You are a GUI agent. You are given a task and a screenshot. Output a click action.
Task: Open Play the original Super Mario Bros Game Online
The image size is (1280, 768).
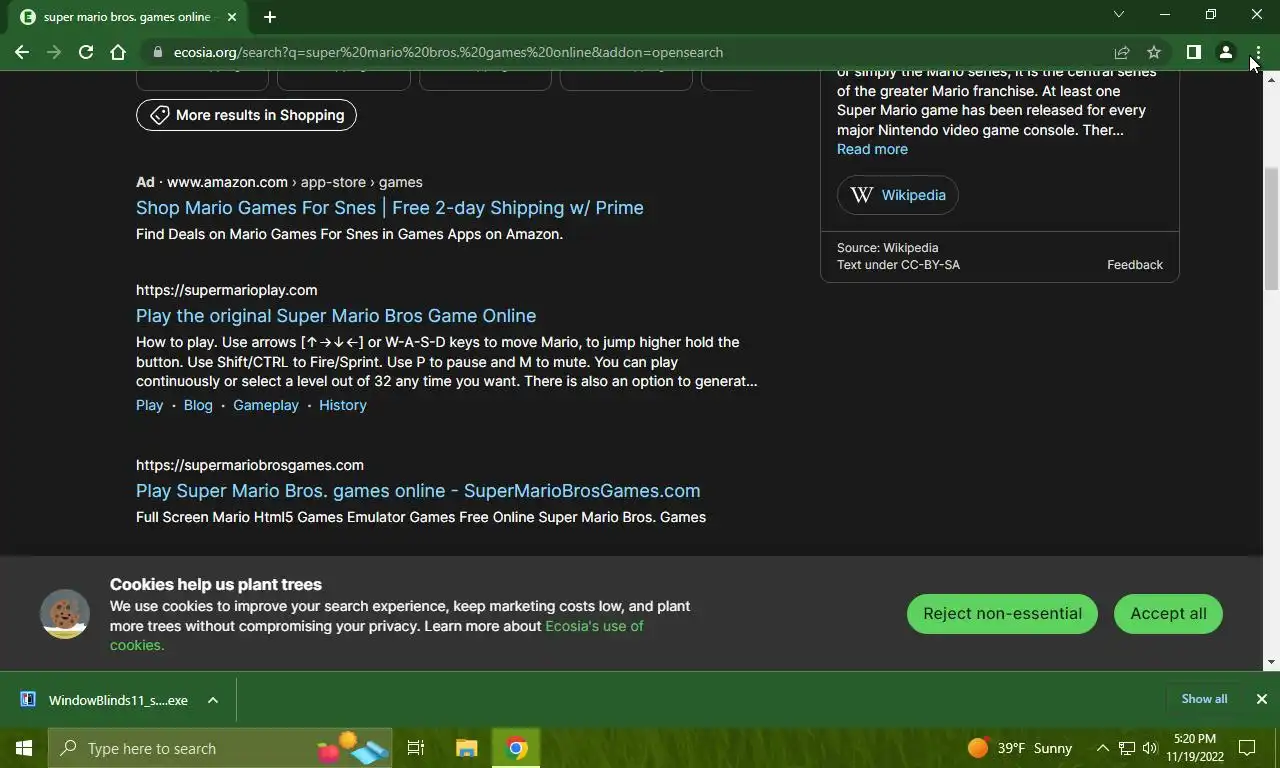[x=336, y=316]
